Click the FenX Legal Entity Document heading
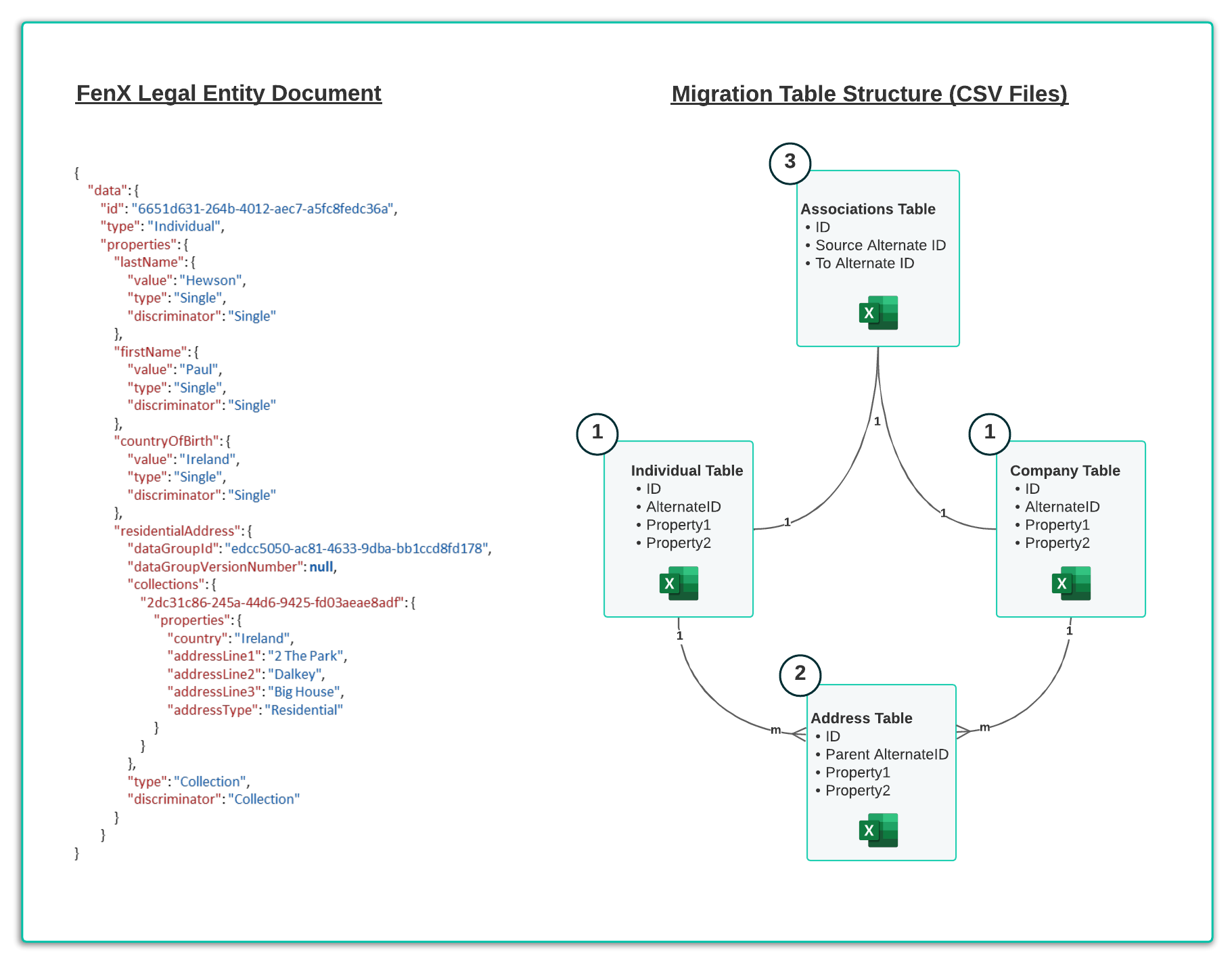The height and width of the screenshot is (966, 1232). click(229, 93)
